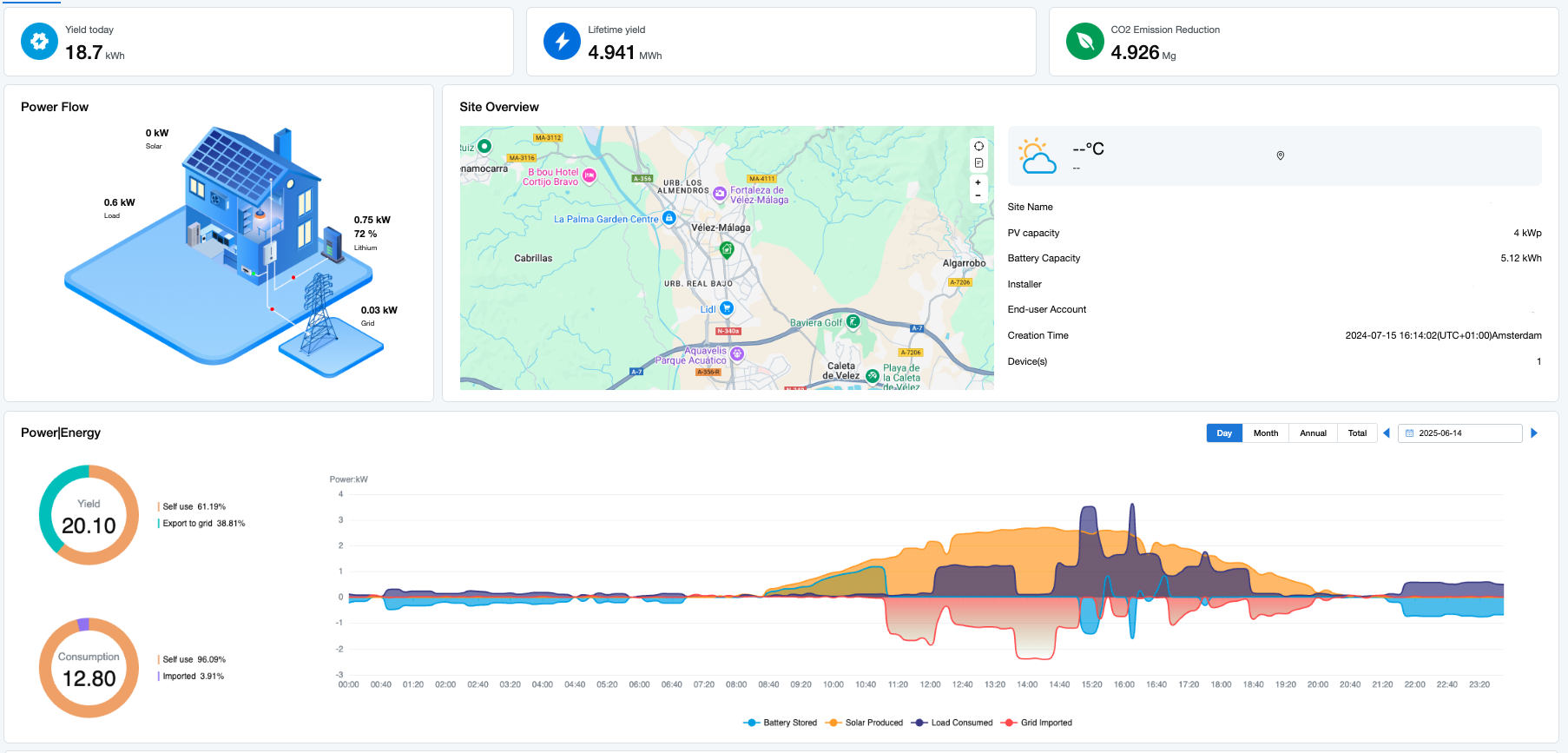This screenshot has height=753, width=1568.
Task: Select the Total time range tab
Action: pos(1357,433)
